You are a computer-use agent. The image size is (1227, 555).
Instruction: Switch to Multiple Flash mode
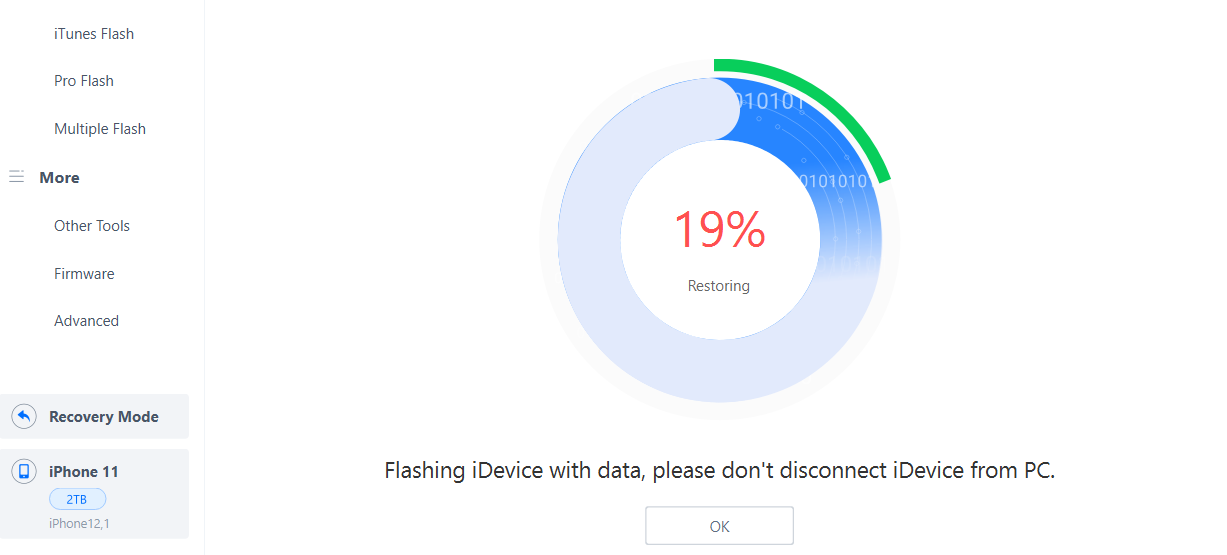click(x=100, y=129)
